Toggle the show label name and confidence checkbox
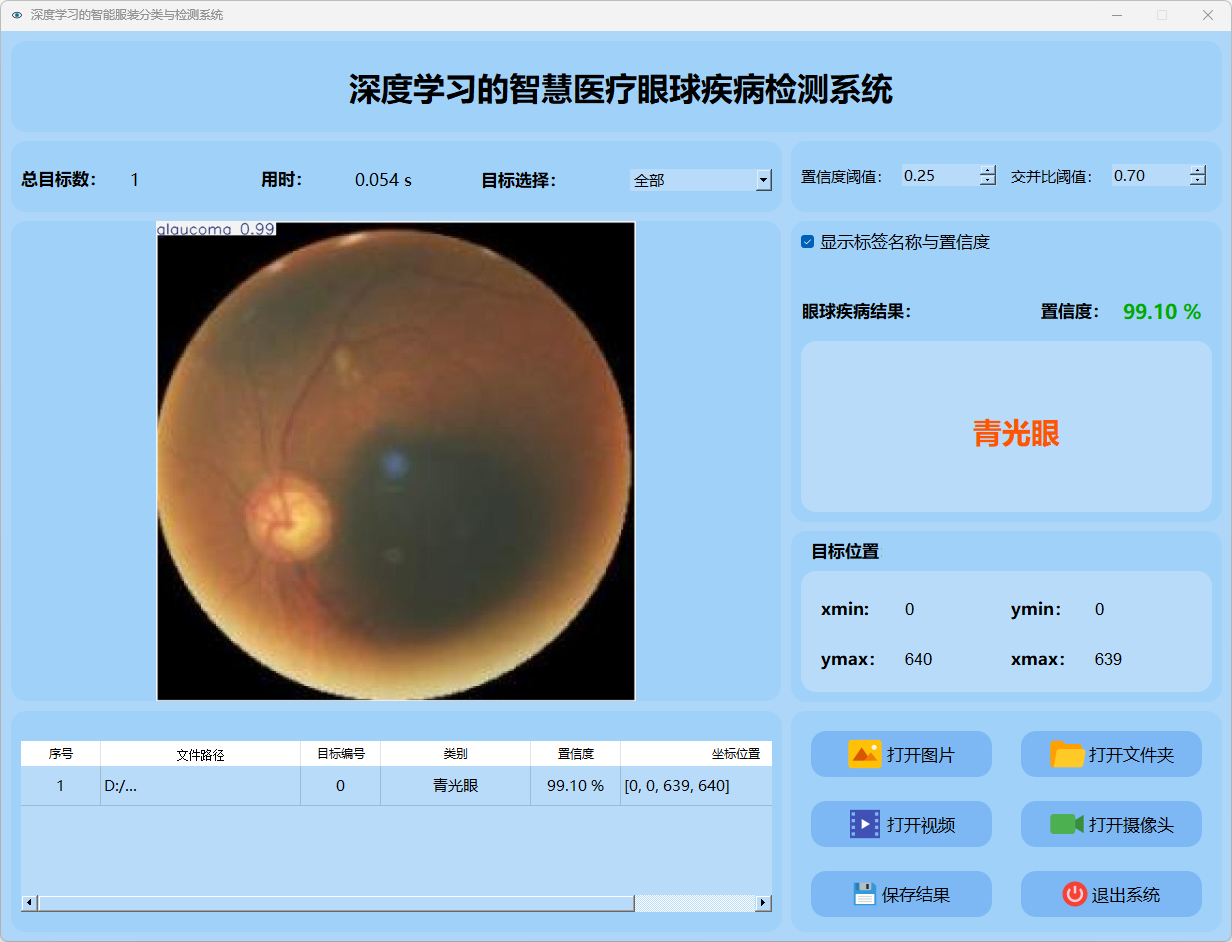Viewport: 1232px width, 942px height. pos(808,242)
